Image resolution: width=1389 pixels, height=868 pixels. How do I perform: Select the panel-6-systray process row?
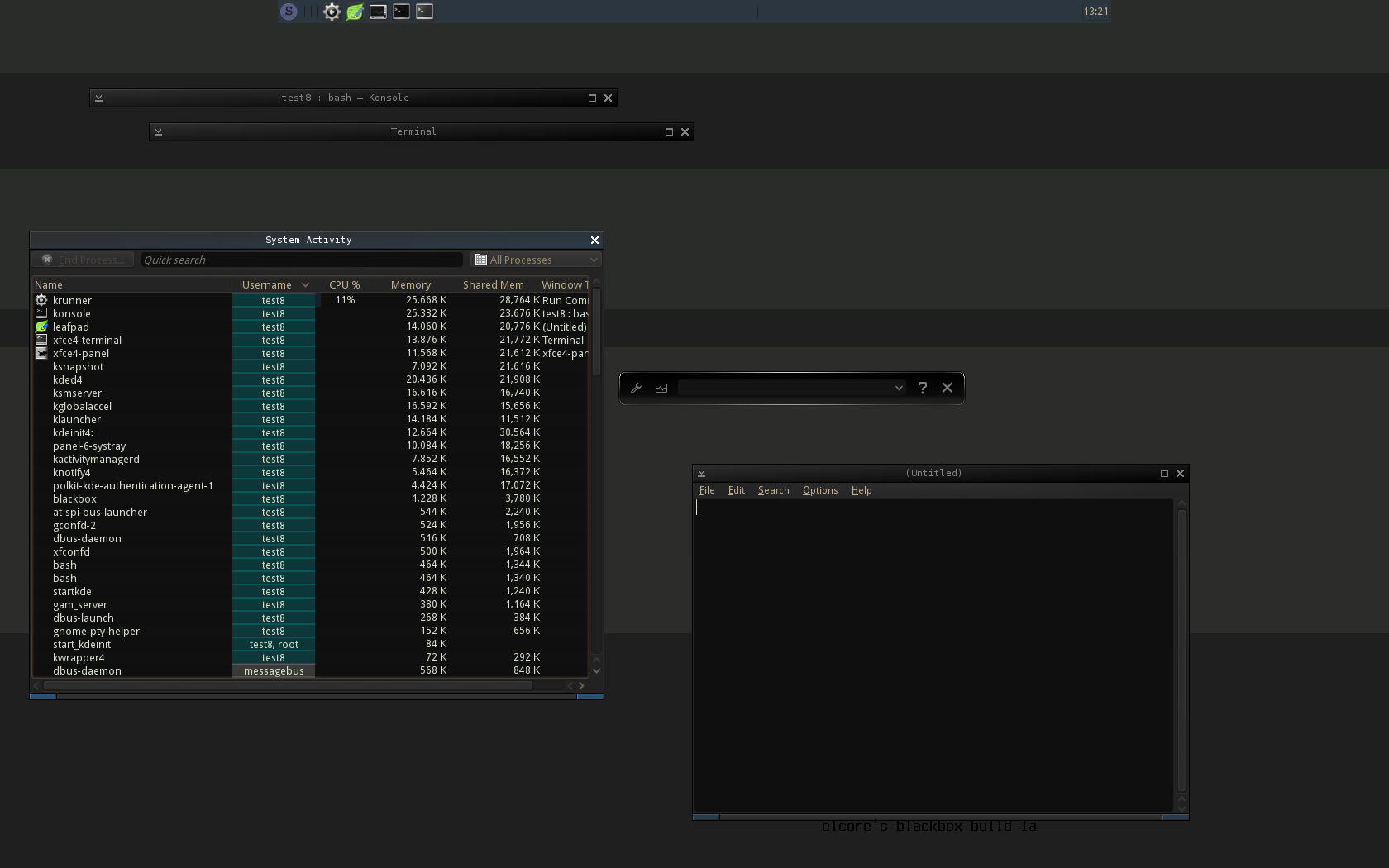coord(310,446)
